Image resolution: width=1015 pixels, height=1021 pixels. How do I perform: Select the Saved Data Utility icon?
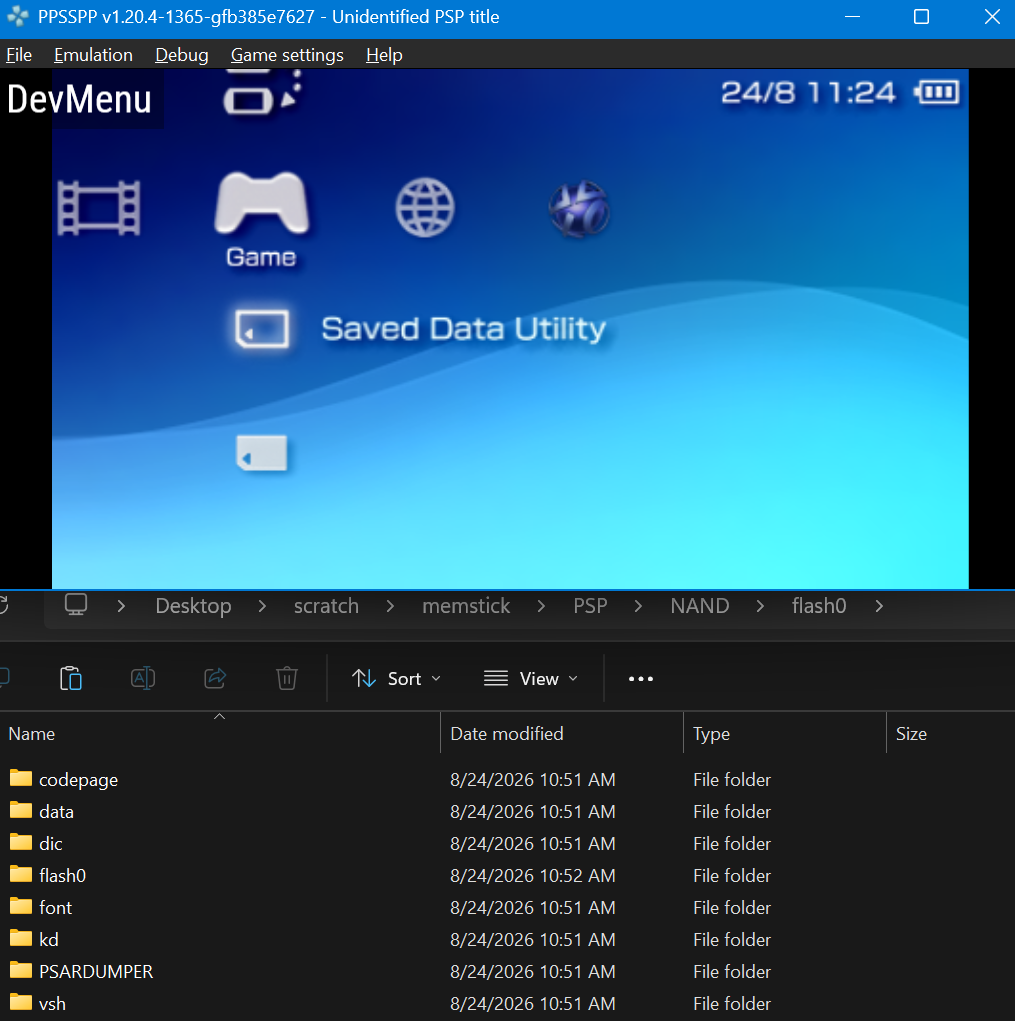(x=262, y=328)
